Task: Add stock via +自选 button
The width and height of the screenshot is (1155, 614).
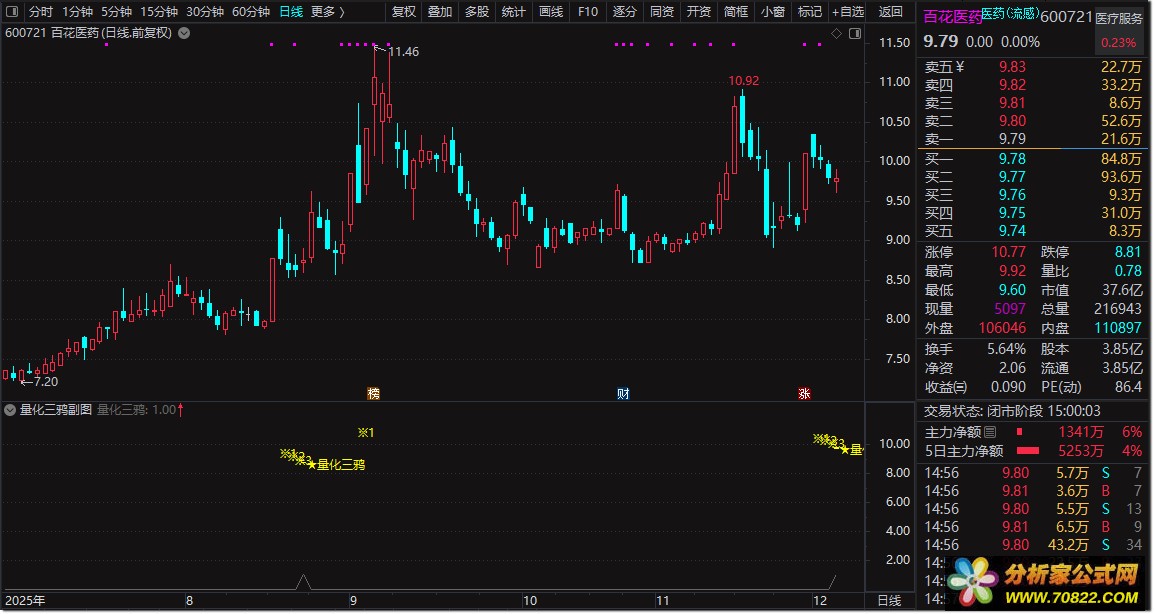Action: tap(848, 12)
